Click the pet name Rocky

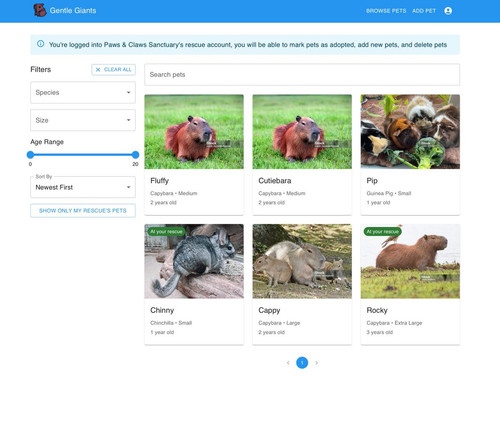[x=377, y=310]
